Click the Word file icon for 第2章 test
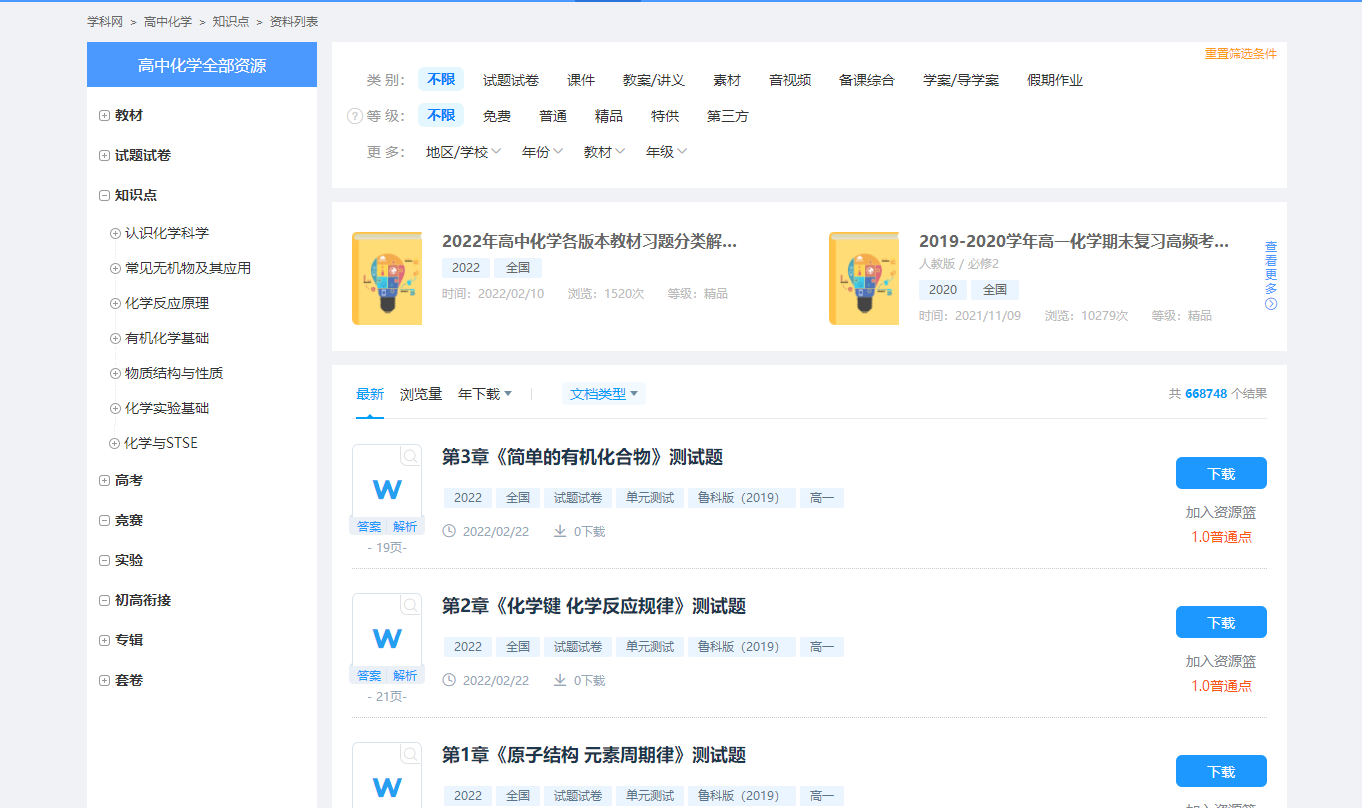 pos(387,637)
